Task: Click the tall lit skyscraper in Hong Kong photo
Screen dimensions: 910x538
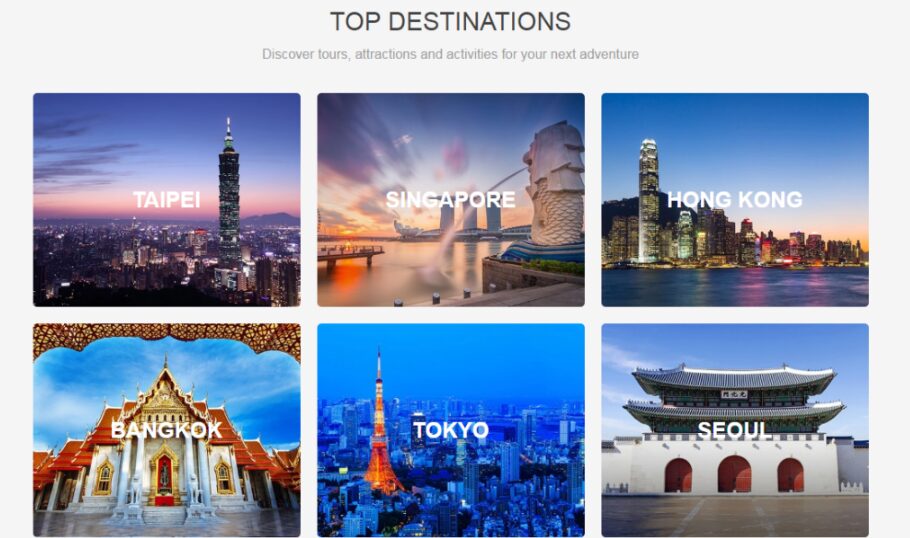Action: coord(648,200)
